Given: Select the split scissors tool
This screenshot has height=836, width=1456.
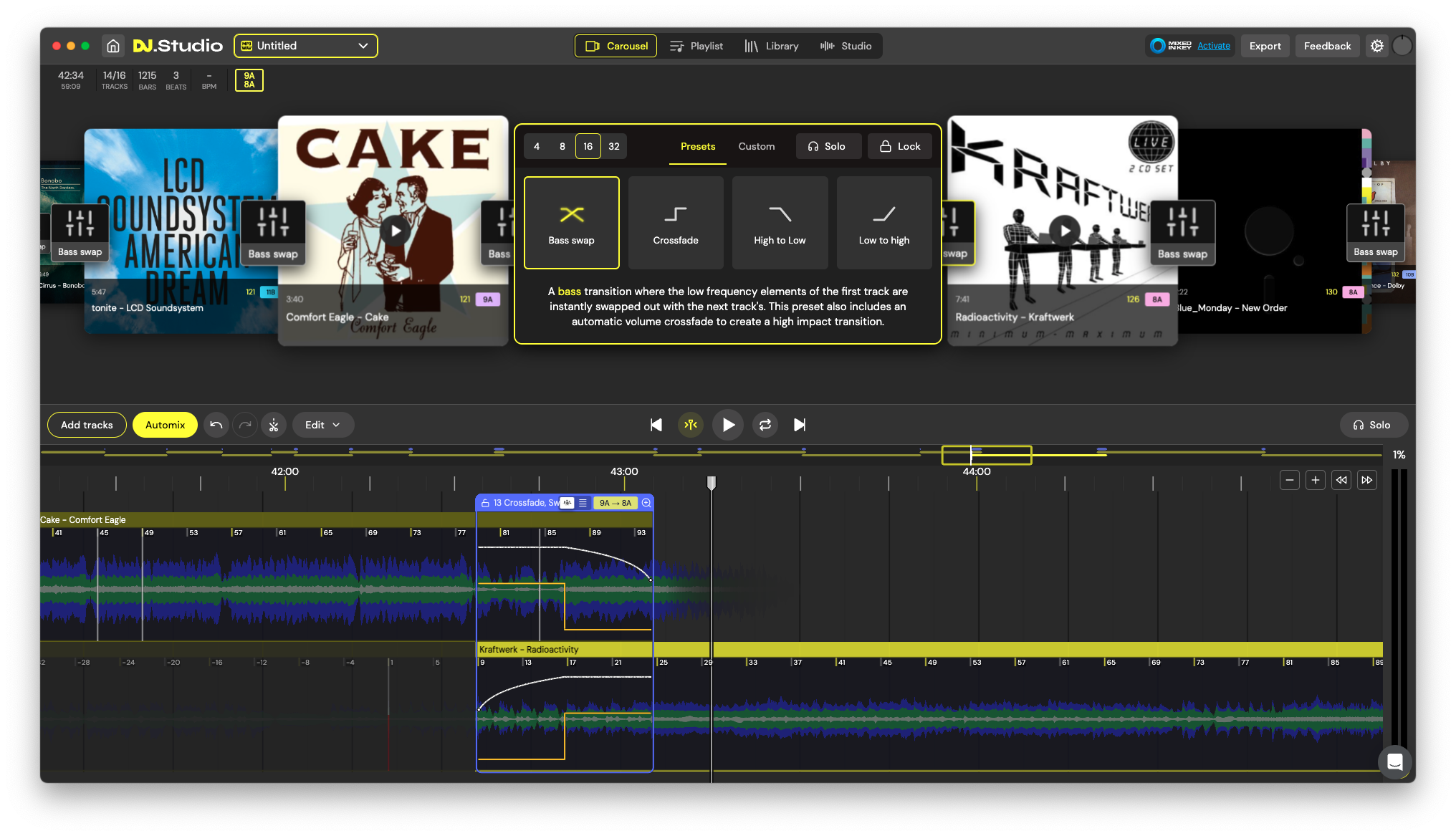Looking at the screenshot, I should pos(274,425).
